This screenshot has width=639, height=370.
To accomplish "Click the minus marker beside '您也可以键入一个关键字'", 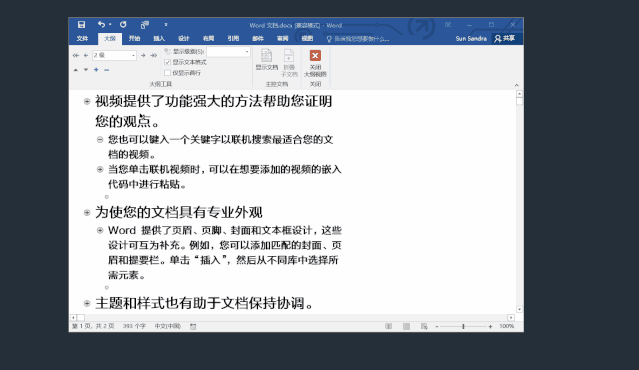I will pyautogui.click(x=100, y=140).
